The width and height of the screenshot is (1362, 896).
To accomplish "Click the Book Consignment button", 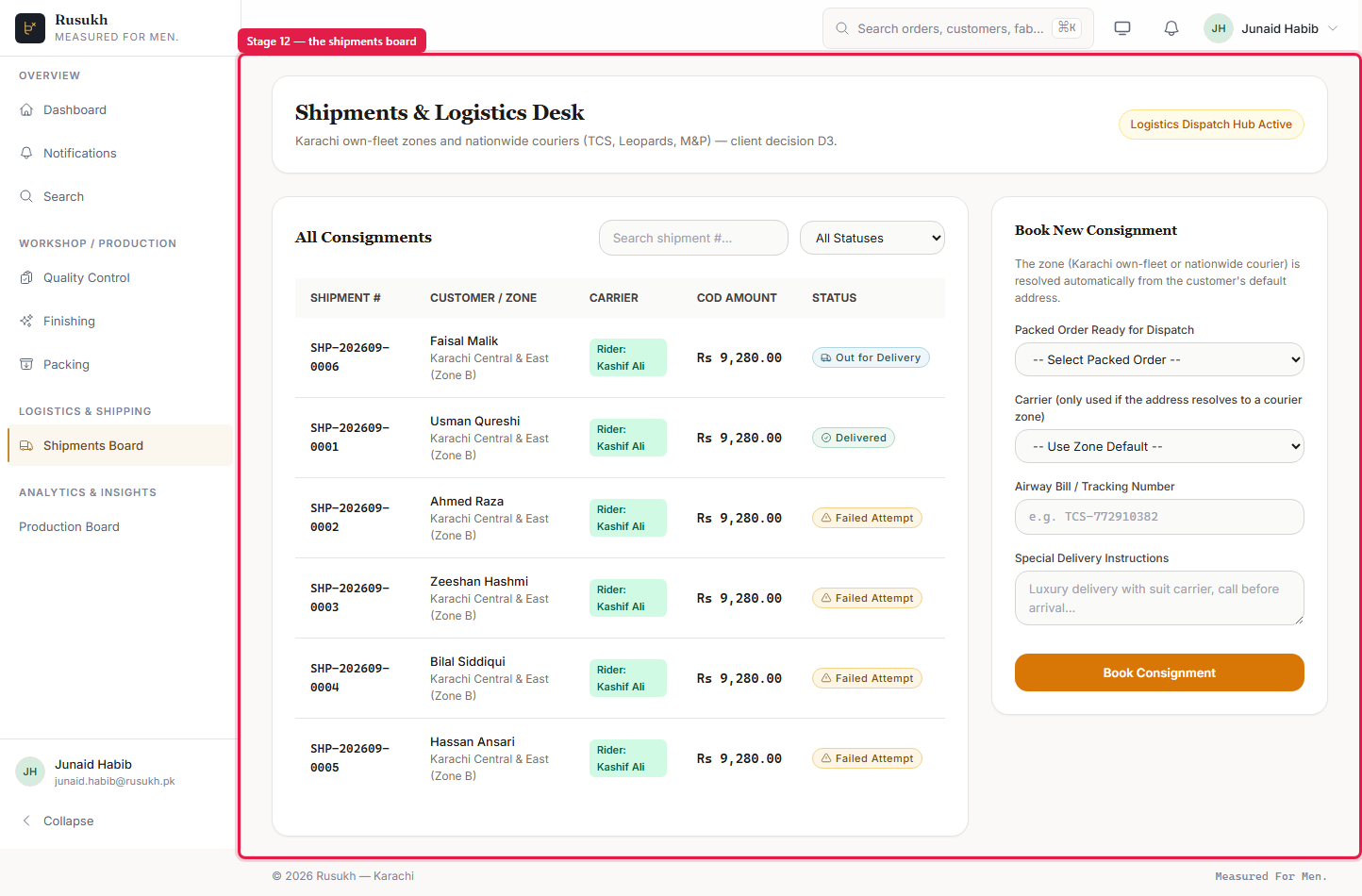I will click(1159, 672).
